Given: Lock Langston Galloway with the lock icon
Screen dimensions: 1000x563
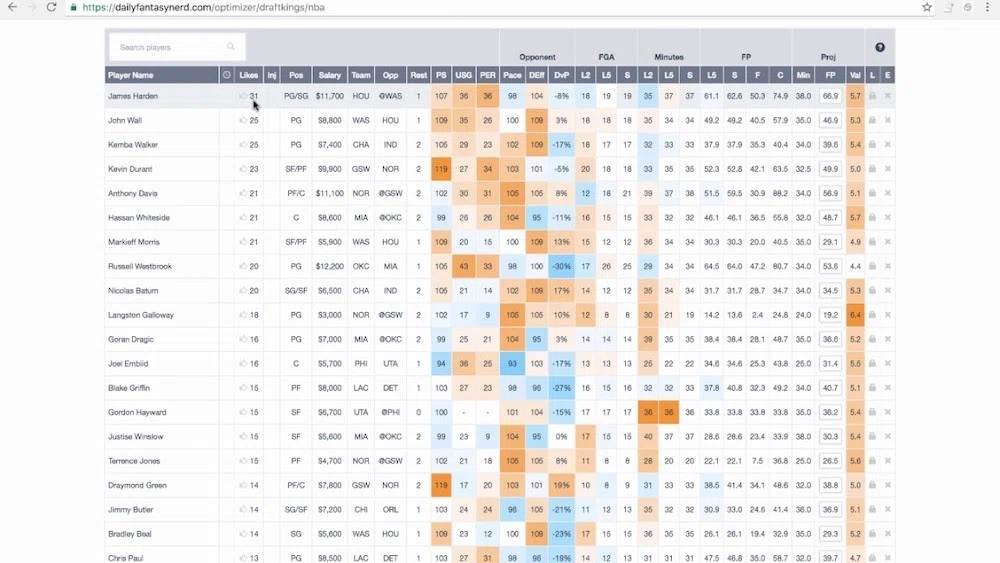Looking at the screenshot, I should [872, 315].
